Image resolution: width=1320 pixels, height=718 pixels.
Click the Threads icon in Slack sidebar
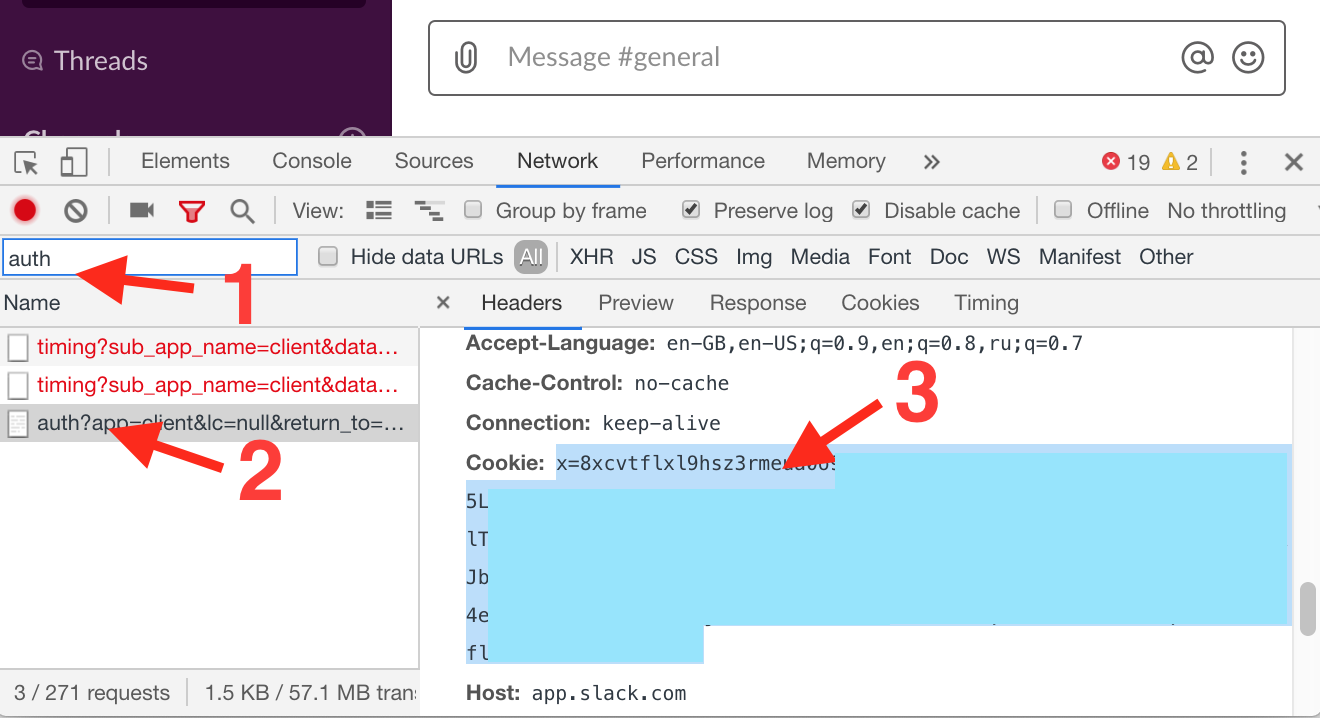(32, 61)
